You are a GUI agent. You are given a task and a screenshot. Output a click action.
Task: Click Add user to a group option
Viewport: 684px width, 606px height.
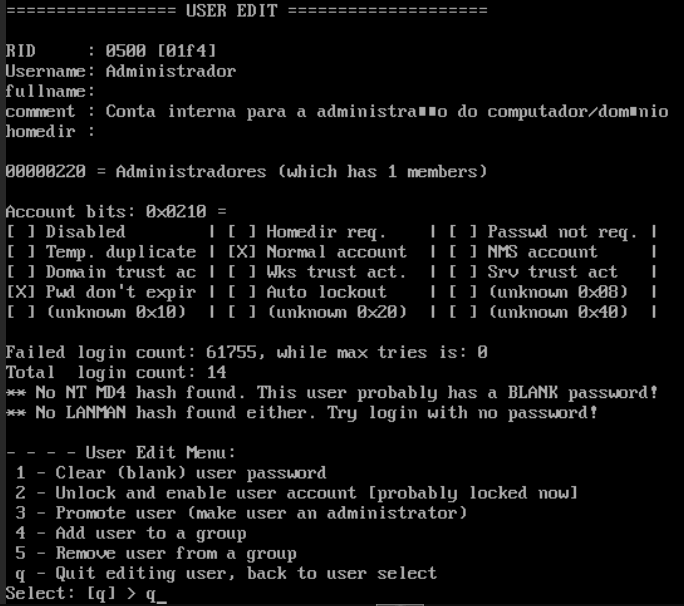click(x=130, y=533)
